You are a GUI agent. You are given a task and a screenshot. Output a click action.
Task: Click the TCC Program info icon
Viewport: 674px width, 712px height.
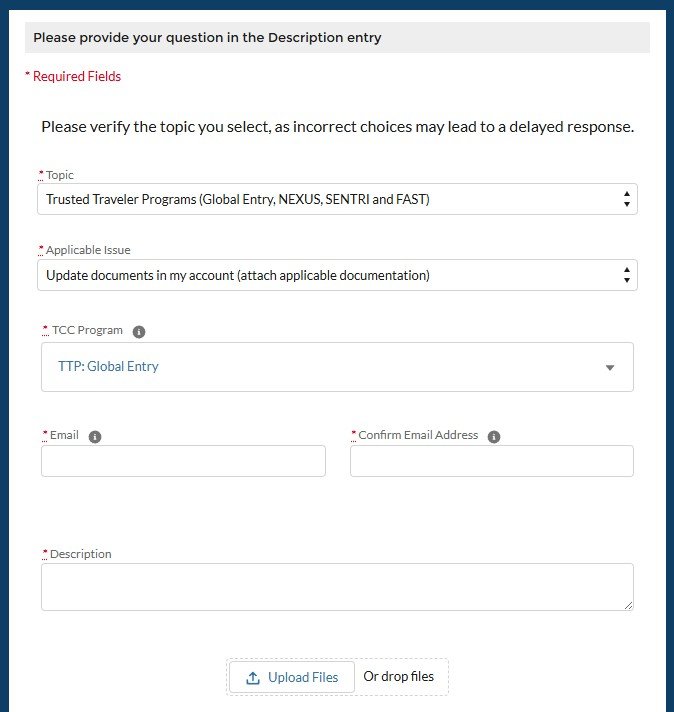(139, 331)
